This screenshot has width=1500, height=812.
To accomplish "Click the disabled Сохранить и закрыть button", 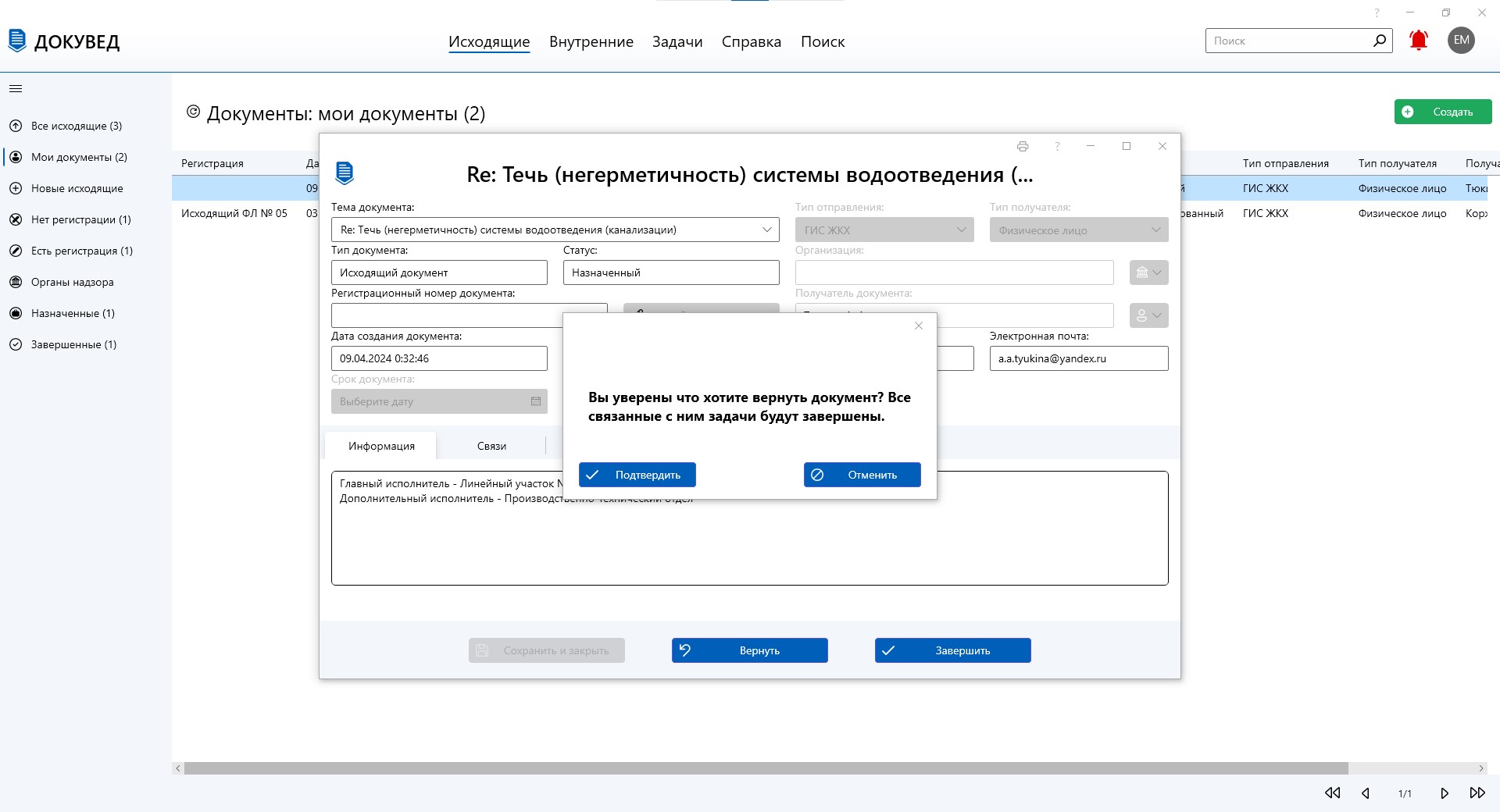I will coord(546,650).
